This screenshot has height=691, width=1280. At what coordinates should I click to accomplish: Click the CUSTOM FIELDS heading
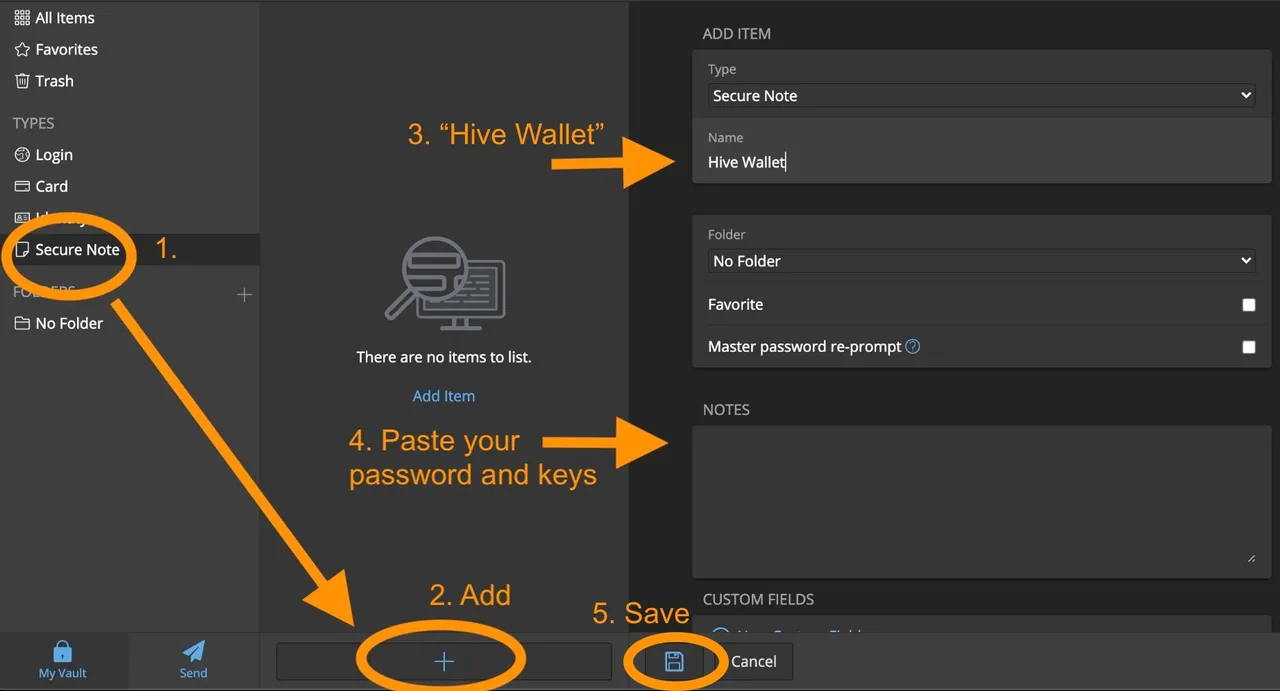(x=758, y=599)
